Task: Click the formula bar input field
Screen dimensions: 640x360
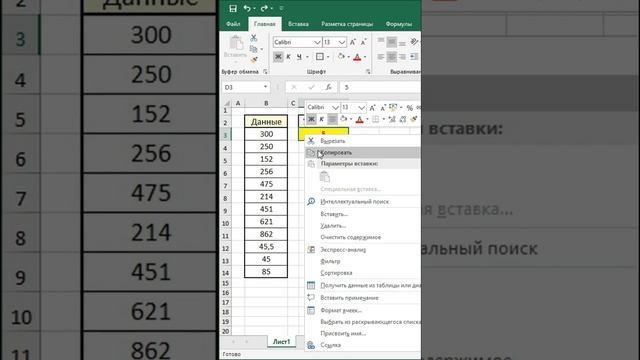Action: click(380, 87)
